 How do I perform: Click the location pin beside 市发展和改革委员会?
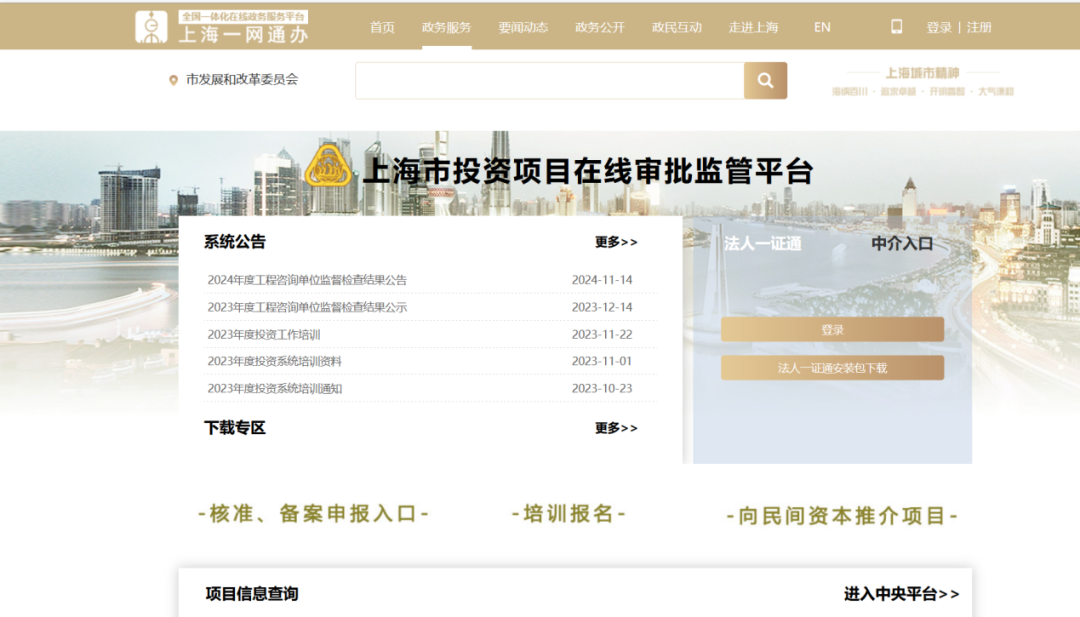(174, 80)
